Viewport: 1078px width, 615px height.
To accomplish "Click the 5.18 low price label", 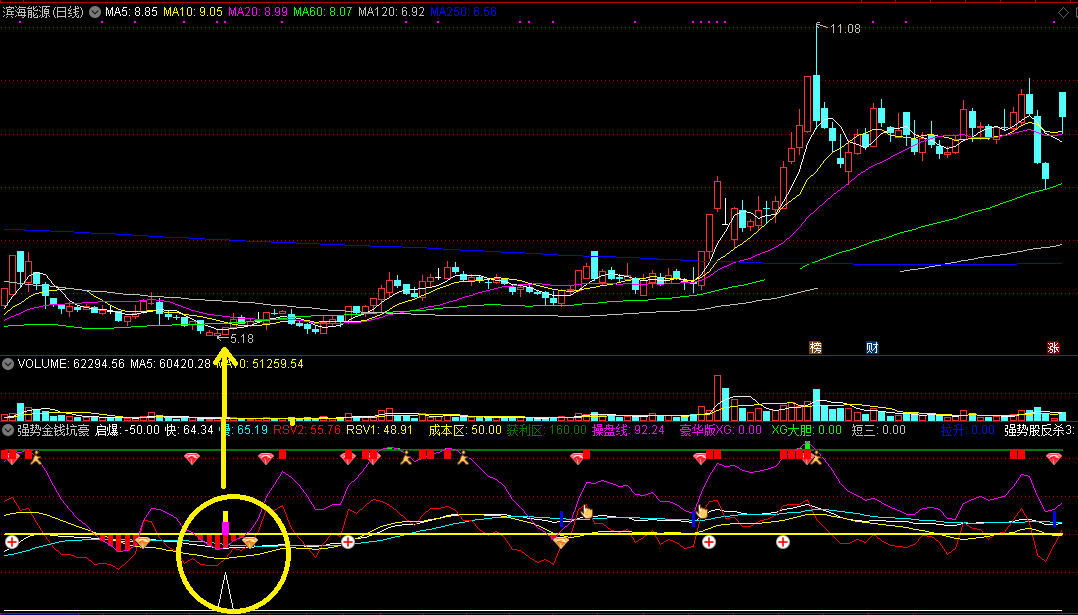I will click(x=241, y=339).
